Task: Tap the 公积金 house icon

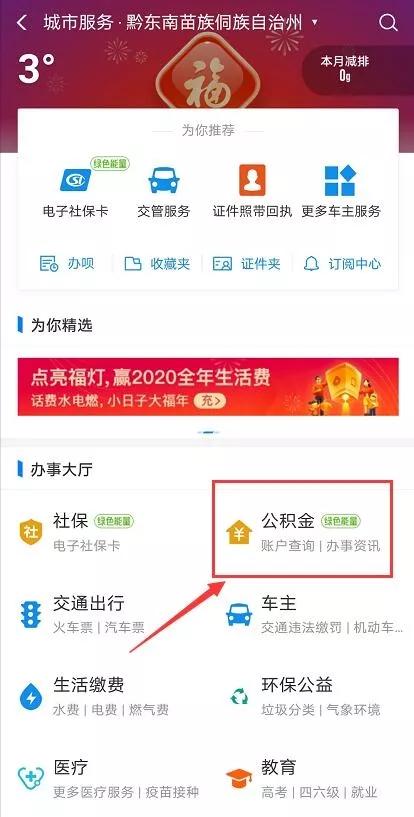Action: coord(239,533)
